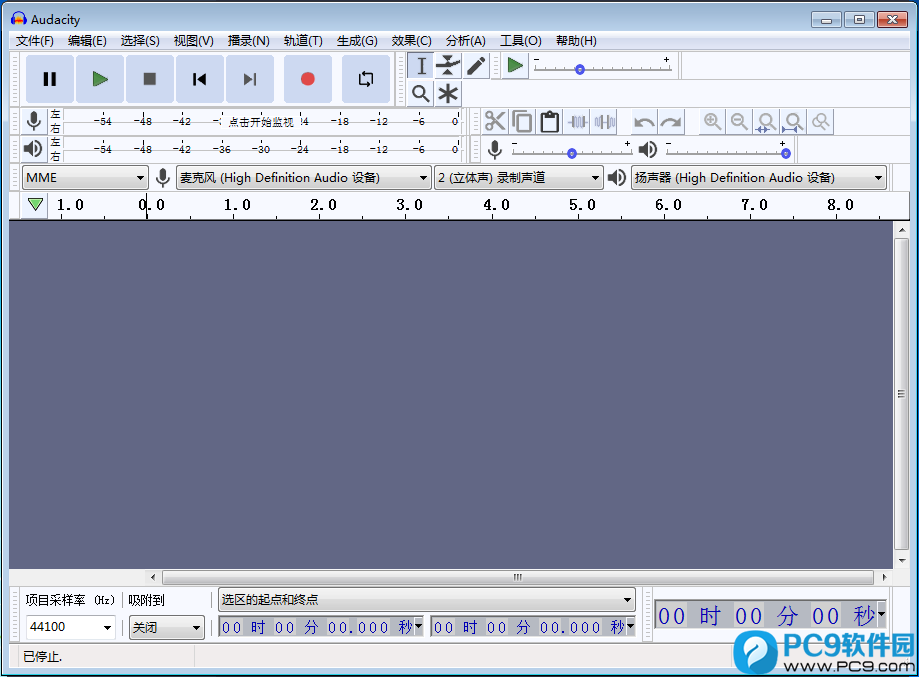Image resolution: width=919 pixels, height=677 pixels.
Task: Click the timeline ruler at 4.0
Action: coord(496,205)
